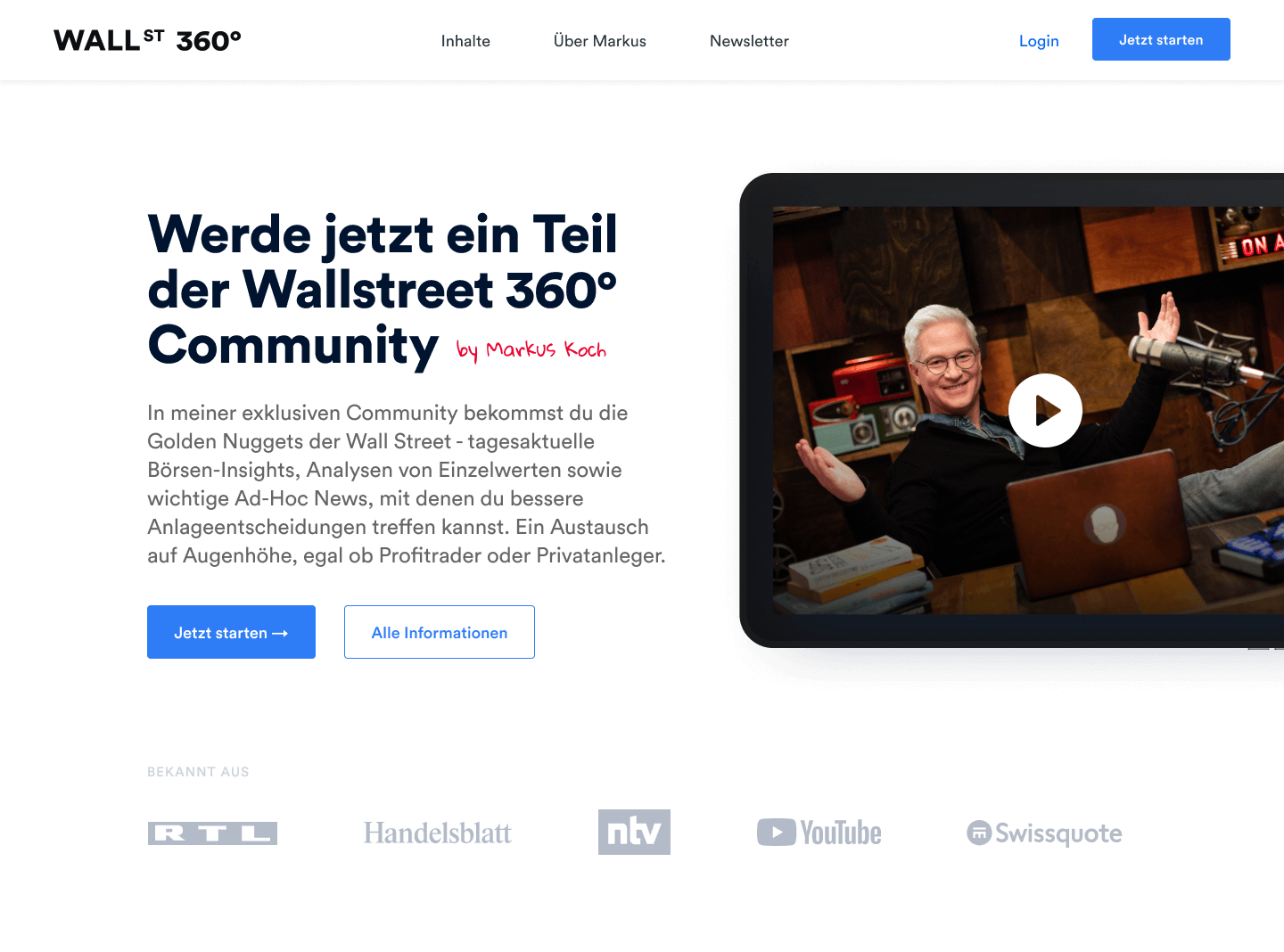Viewport: 1284px width, 952px height.
Task: Click the ntv logo
Action: tap(634, 832)
